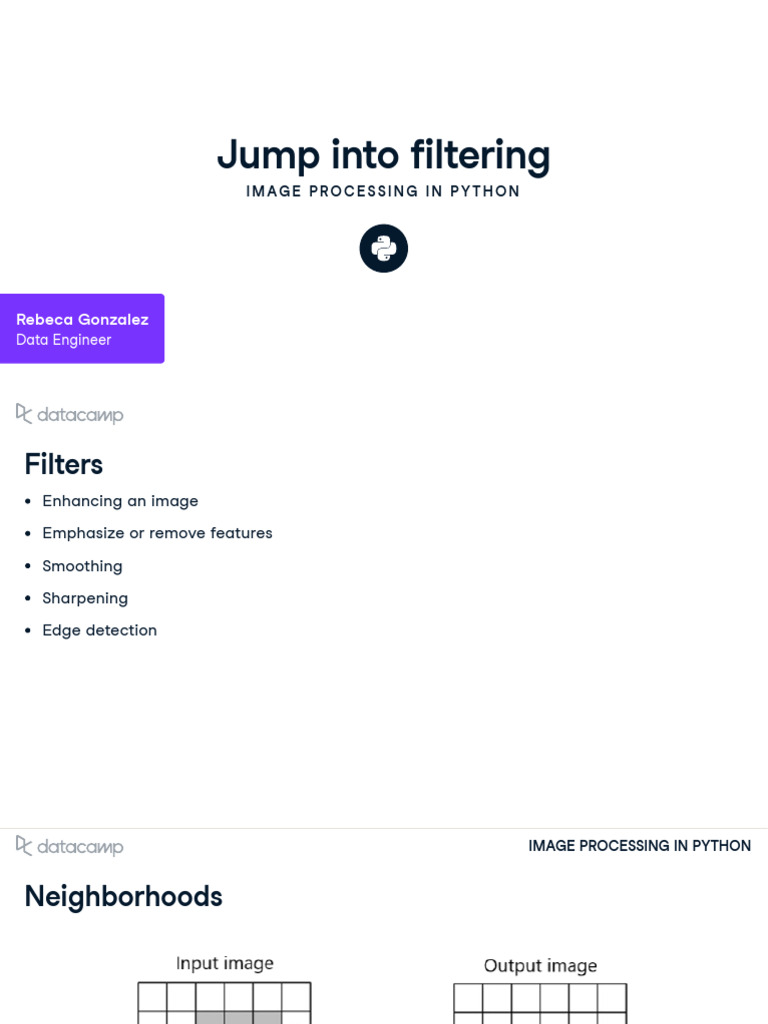The height and width of the screenshot is (1024, 768).
Task: Click the Output image label
Action: click(x=540, y=966)
